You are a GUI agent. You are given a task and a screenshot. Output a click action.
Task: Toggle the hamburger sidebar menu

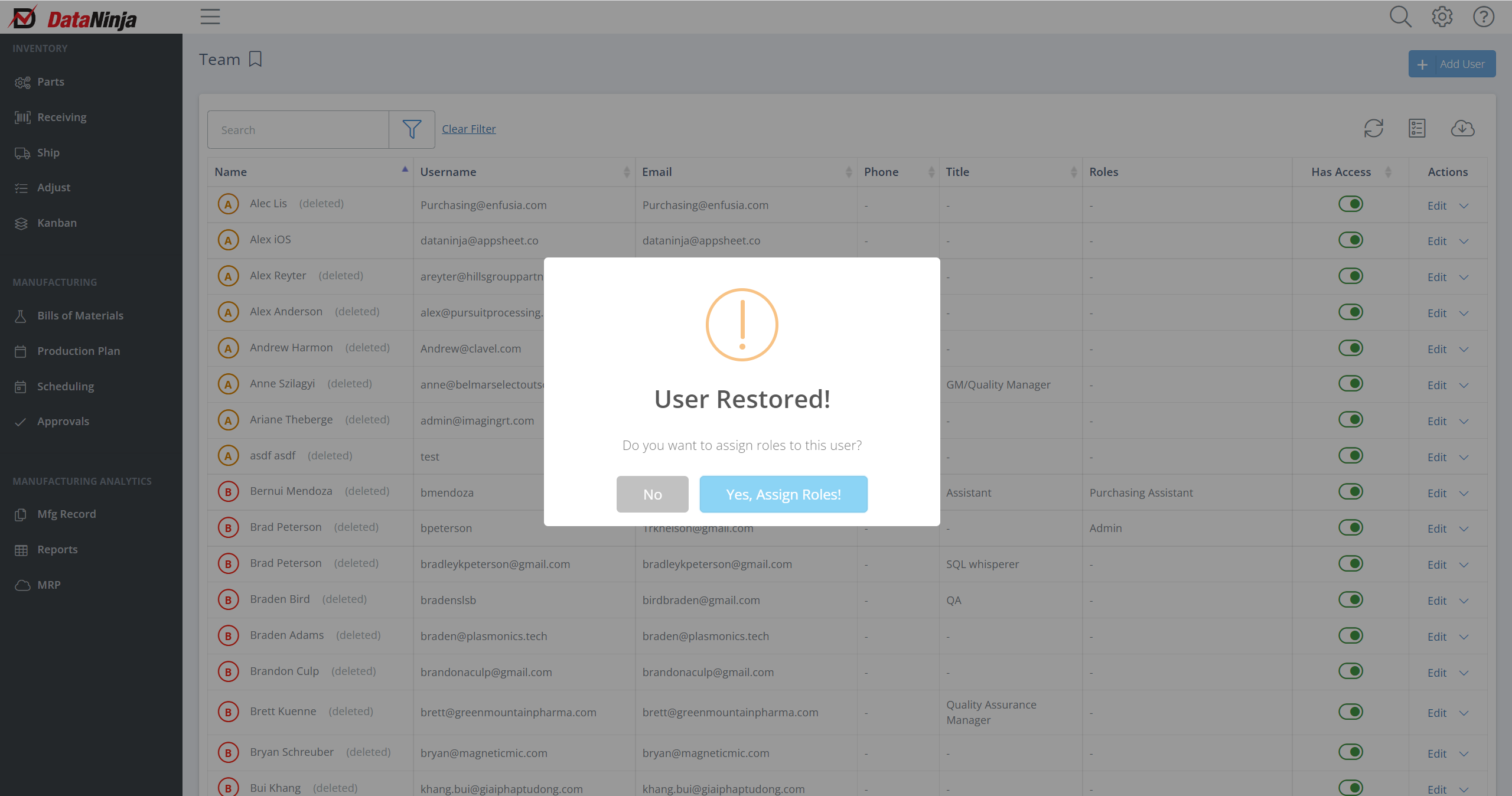[x=210, y=17]
